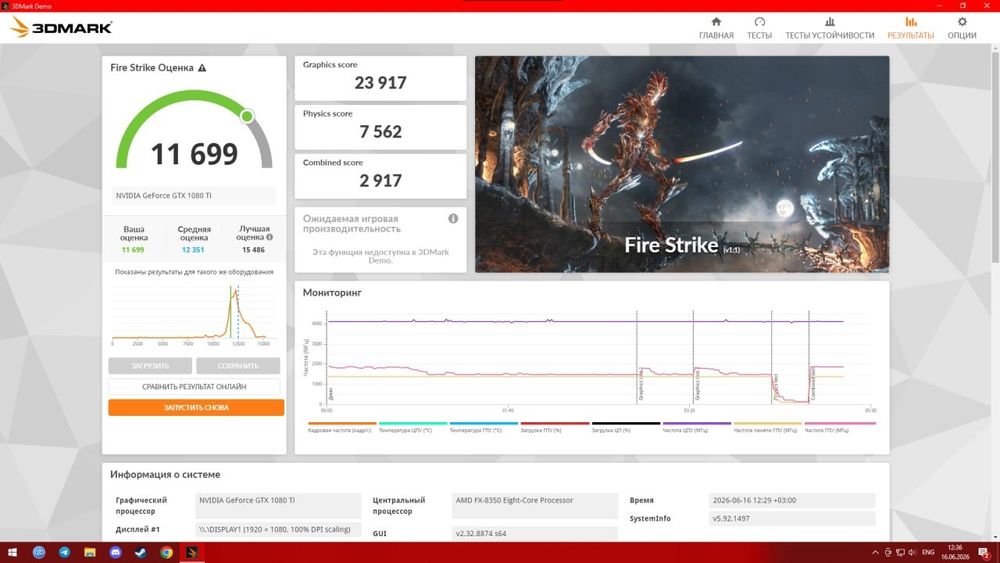Show hidden system tray icons

pos(875,552)
